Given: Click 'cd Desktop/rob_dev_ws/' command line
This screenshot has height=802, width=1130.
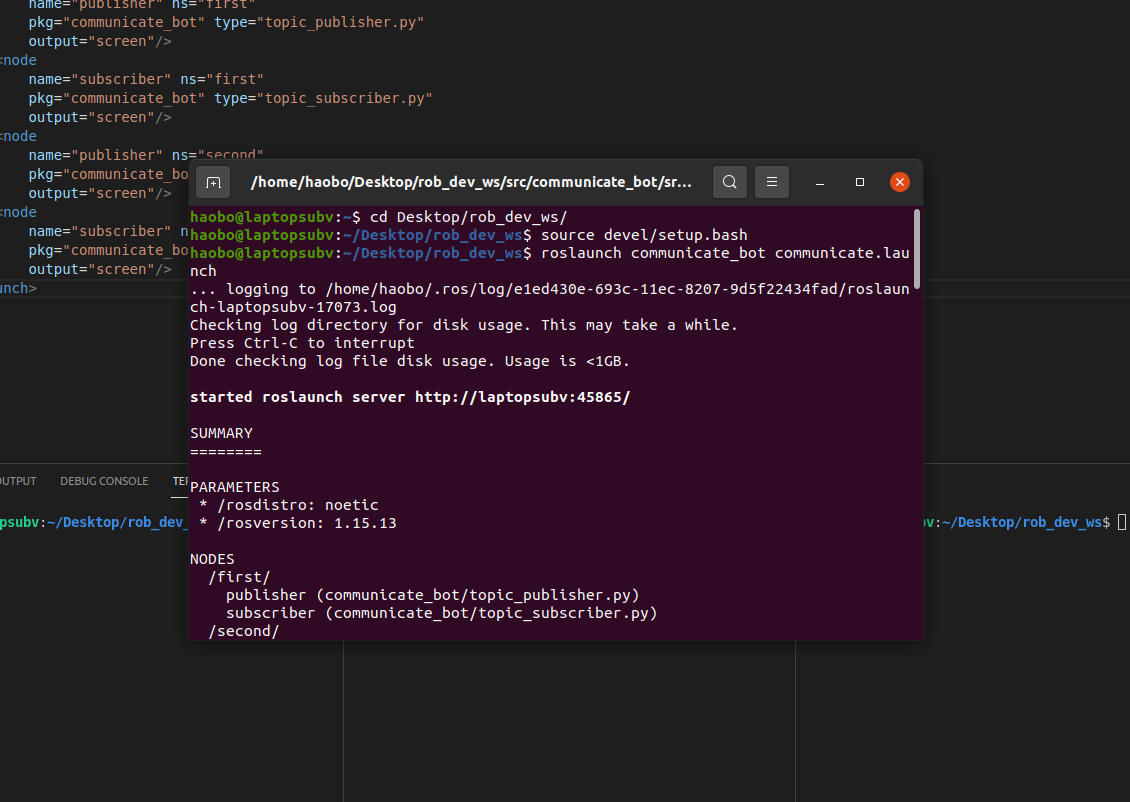Looking at the screenshot, I should click(379, 217).
